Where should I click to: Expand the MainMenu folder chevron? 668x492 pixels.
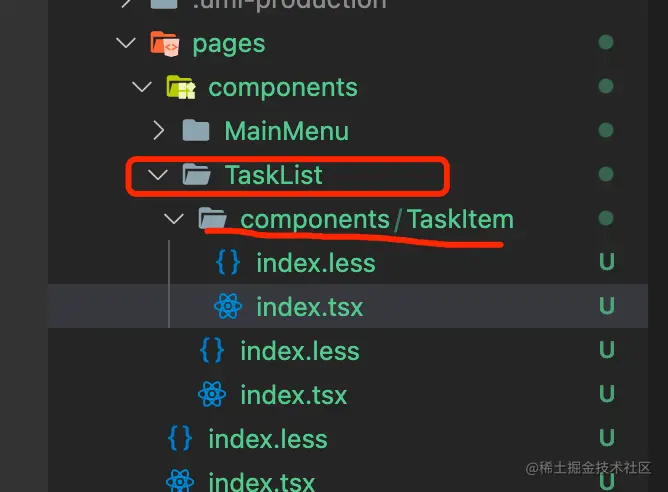tap(158, 131)
